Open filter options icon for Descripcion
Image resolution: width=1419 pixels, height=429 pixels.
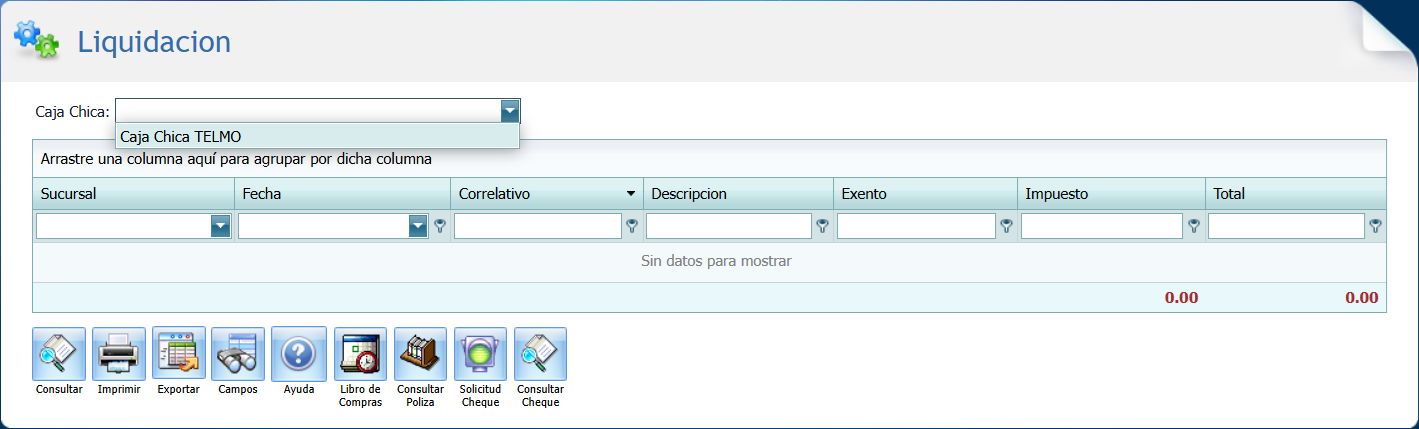823,227
